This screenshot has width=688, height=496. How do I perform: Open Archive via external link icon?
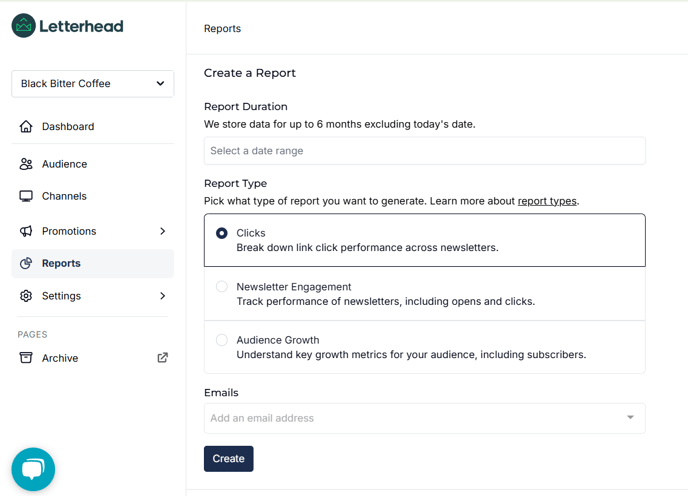point(162,358)
